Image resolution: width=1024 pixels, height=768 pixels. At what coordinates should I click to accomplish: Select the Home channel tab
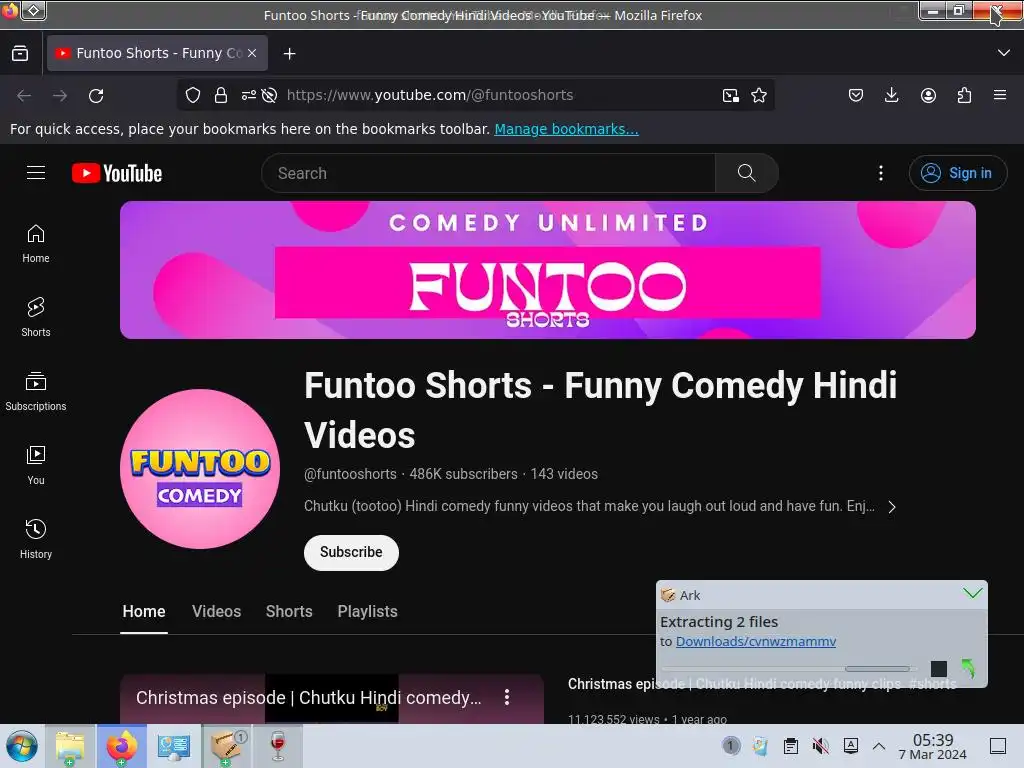pyautogui.click(x=144, y=612)
